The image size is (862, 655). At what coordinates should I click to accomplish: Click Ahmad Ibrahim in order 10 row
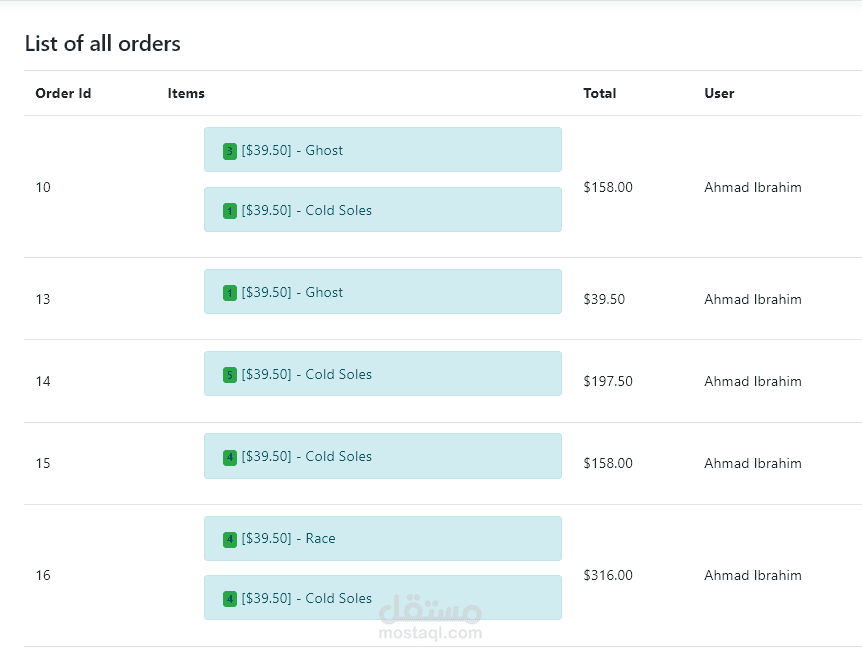pyautogui.click(x=752, y=187)
